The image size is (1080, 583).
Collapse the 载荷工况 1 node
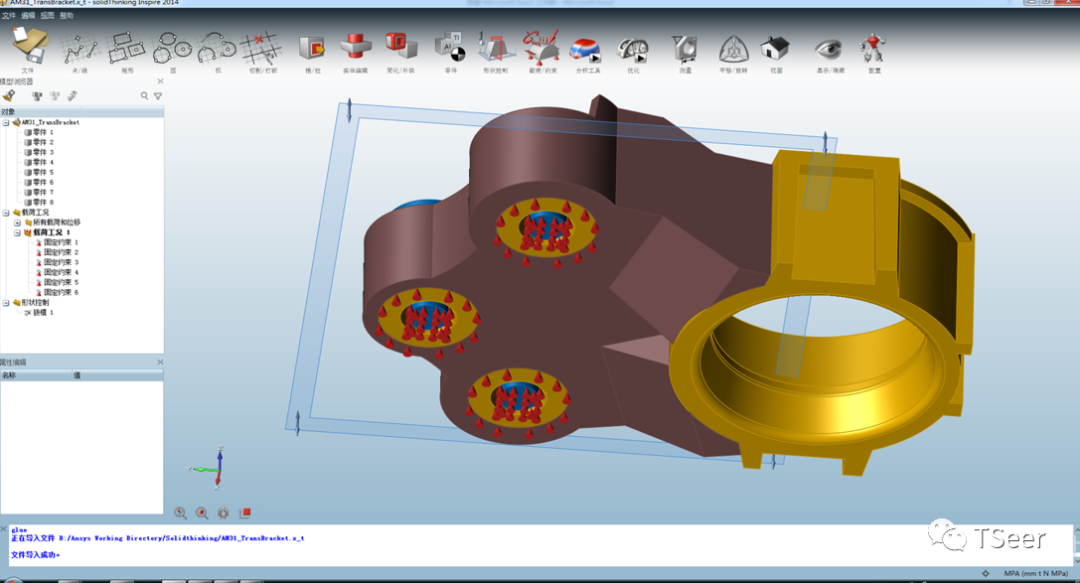[x=18, y=232]
